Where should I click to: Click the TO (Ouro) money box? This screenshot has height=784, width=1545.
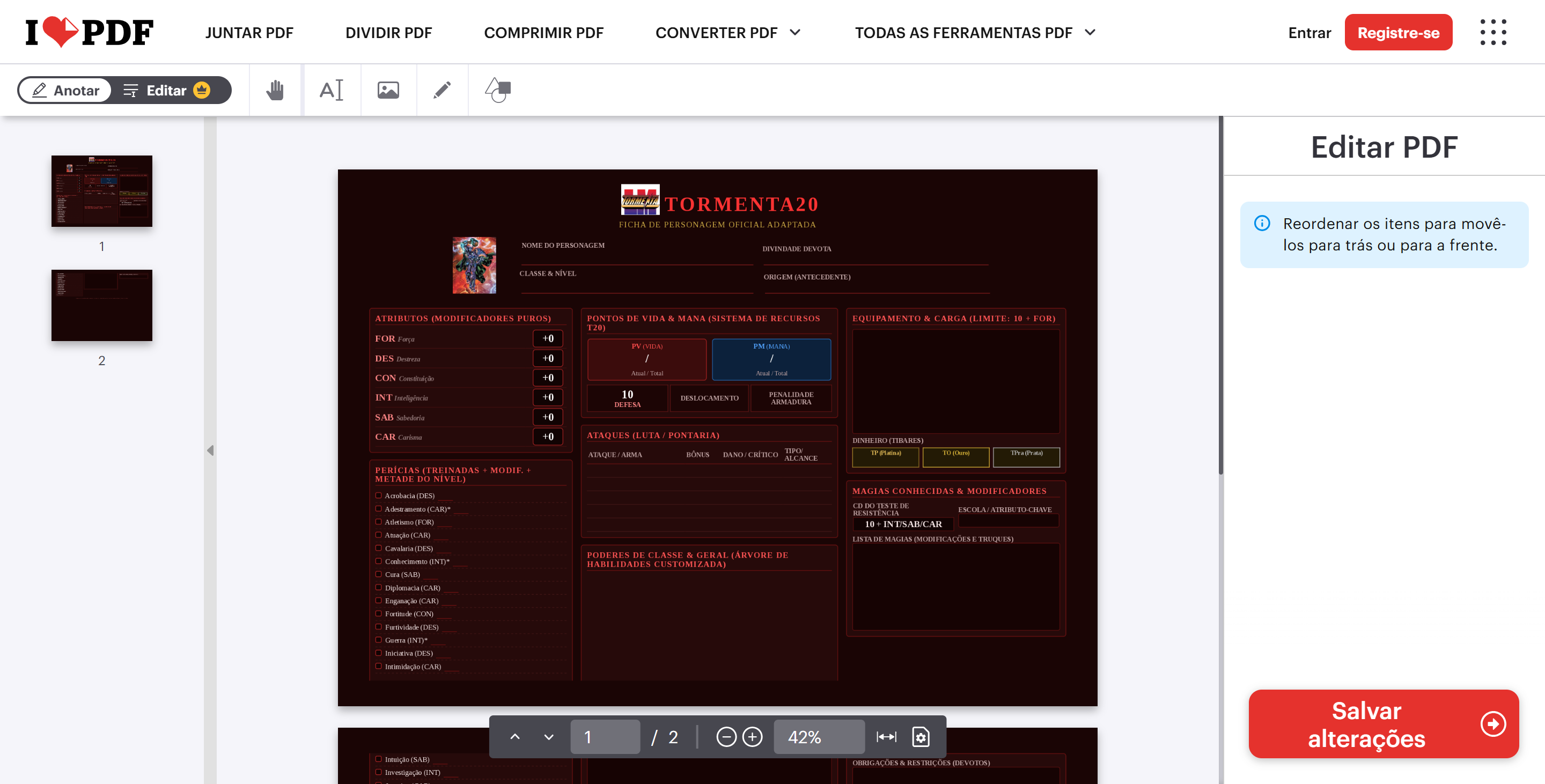955,457
